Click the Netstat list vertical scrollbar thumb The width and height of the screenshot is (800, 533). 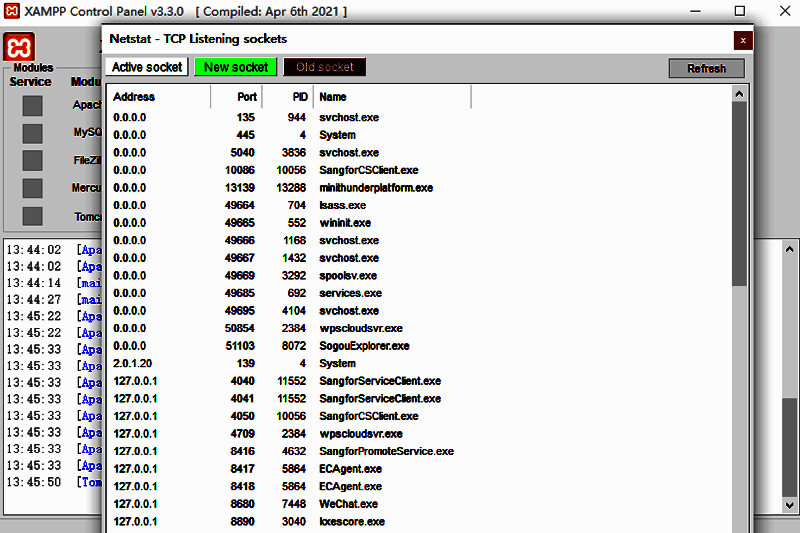click(x=739, y=194)
